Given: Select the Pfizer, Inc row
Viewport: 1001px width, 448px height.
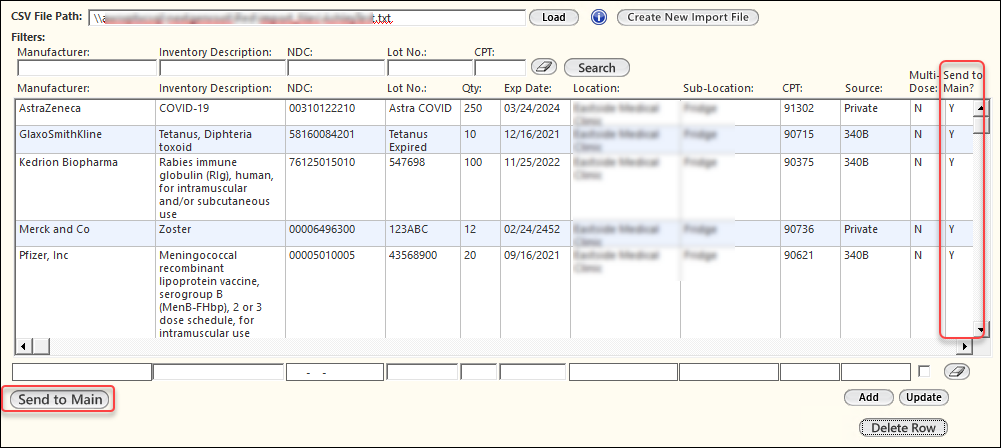Looking at the screenshot, I should pyautogui.click(x=493, y=292).
